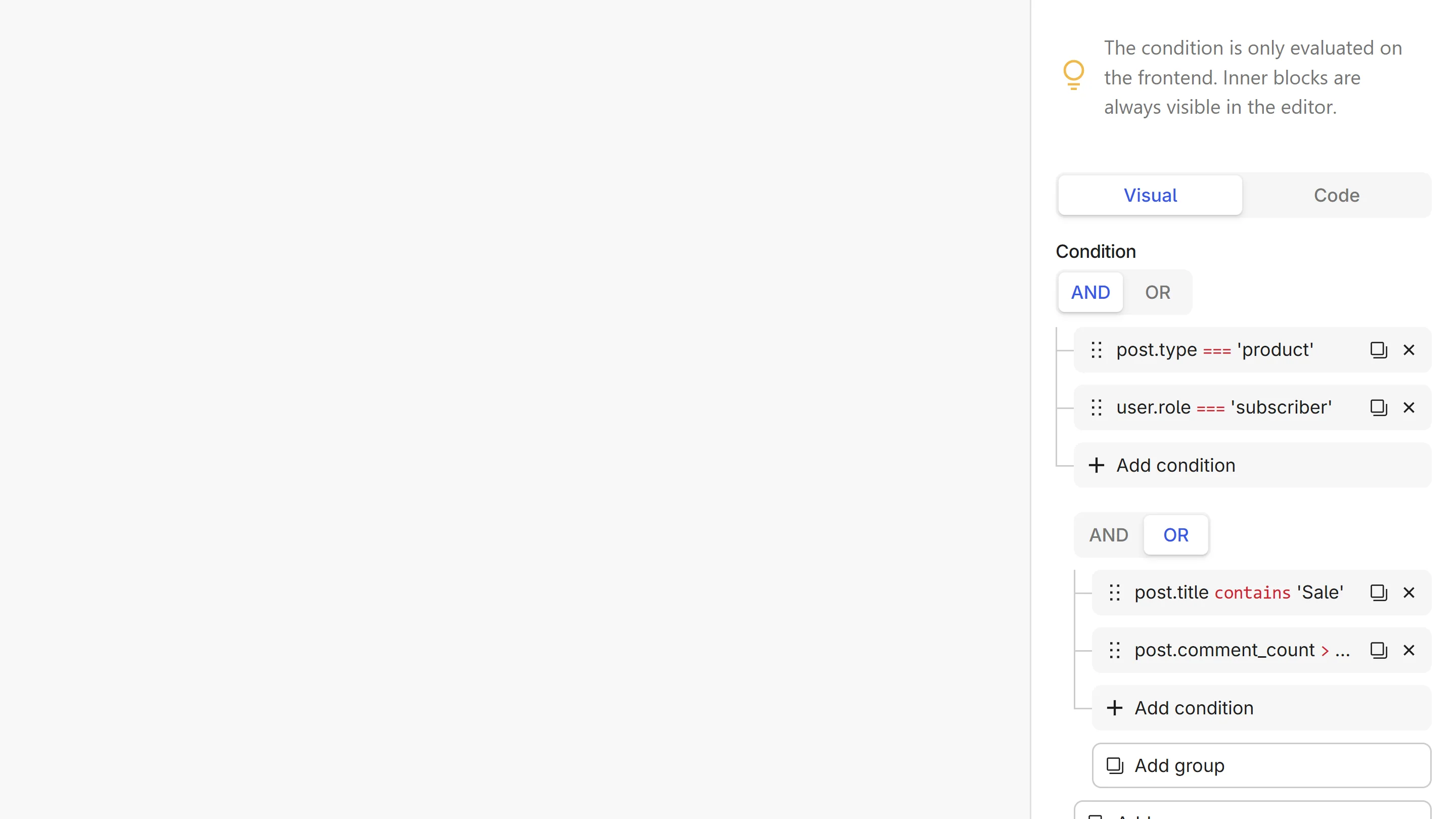
Task: Remove the post.type === 'product' condition
Action: (1408, 350)
